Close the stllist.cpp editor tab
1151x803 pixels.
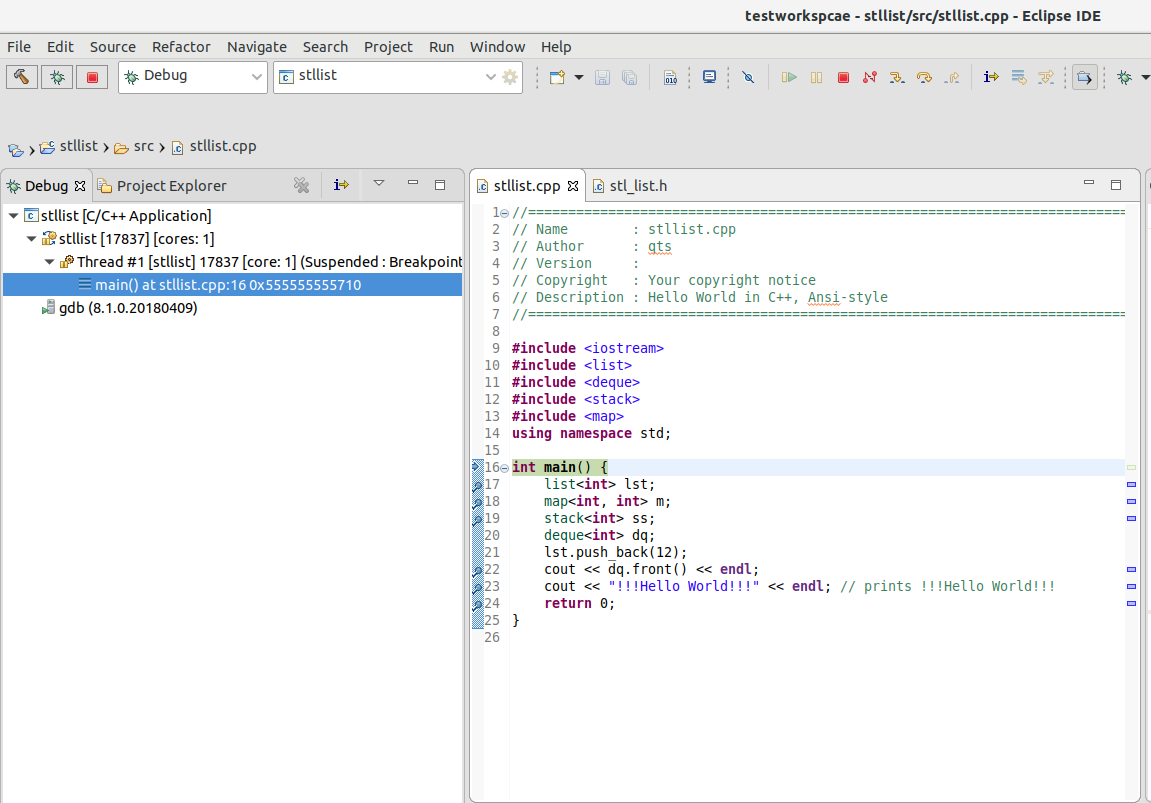[x=573, y=186]
